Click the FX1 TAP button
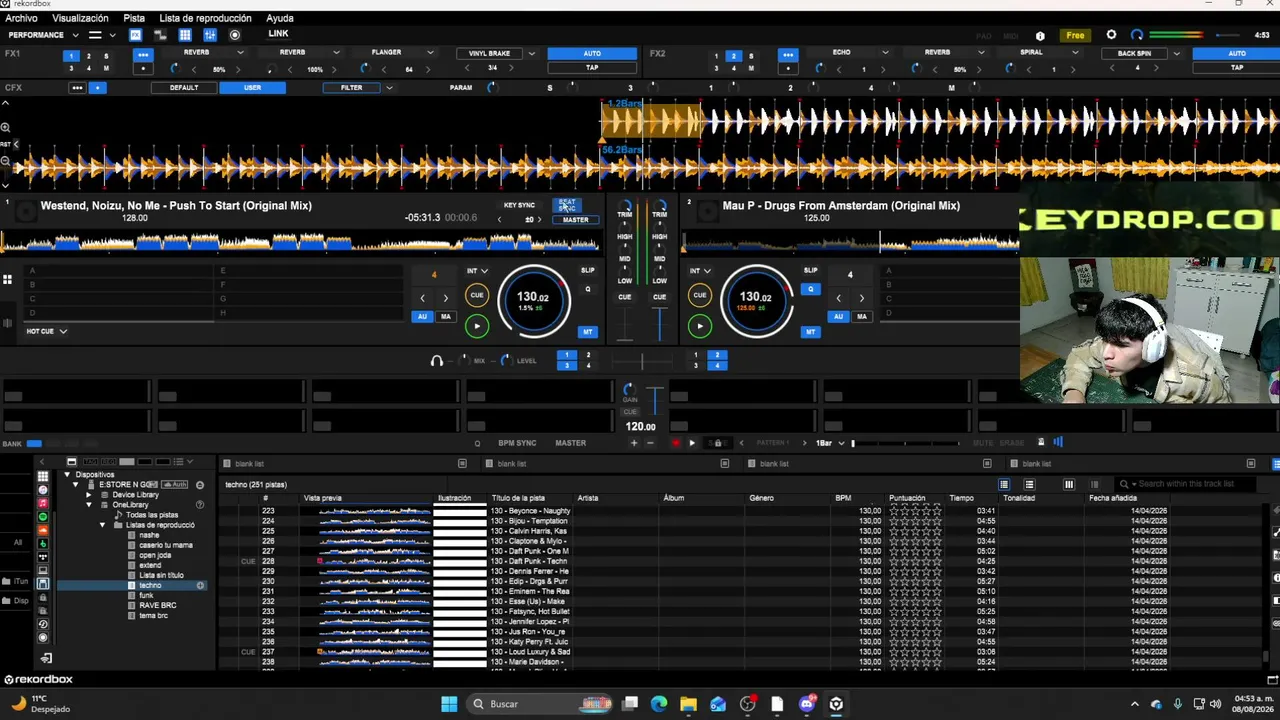1280x720 pixels. (x=592, y=68)
